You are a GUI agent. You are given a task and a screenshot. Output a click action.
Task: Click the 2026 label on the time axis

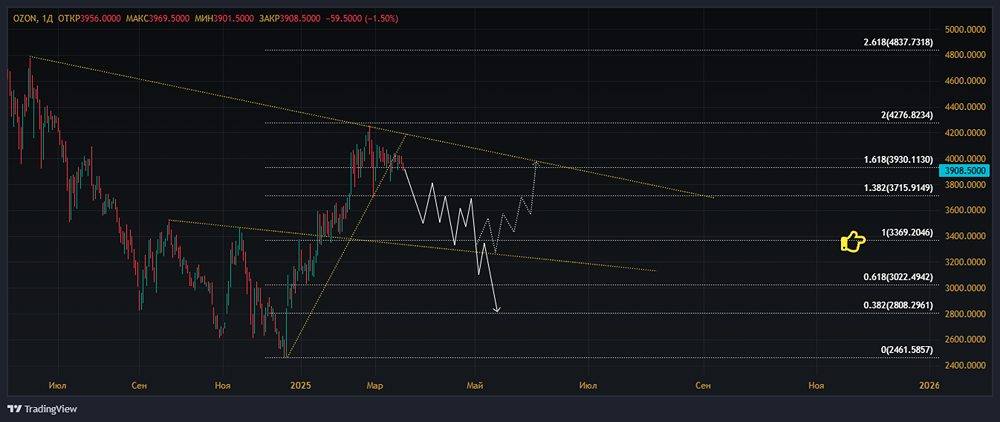click(x=930, y=386)
